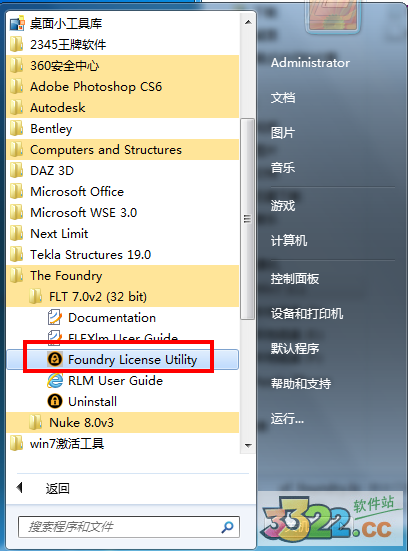Focus the 搜索程序和文件 search box

[129, 527]
